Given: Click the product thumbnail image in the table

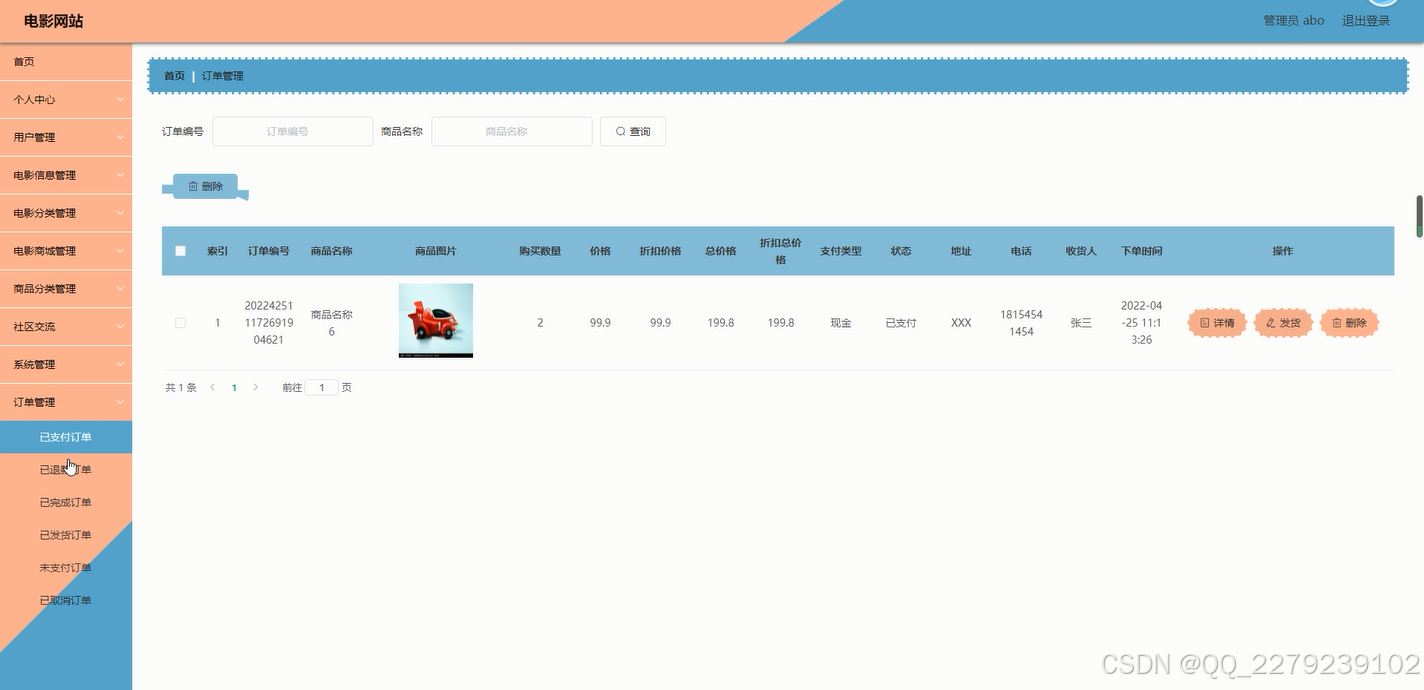Looking at the screenshot, I should tap(435, 320).
